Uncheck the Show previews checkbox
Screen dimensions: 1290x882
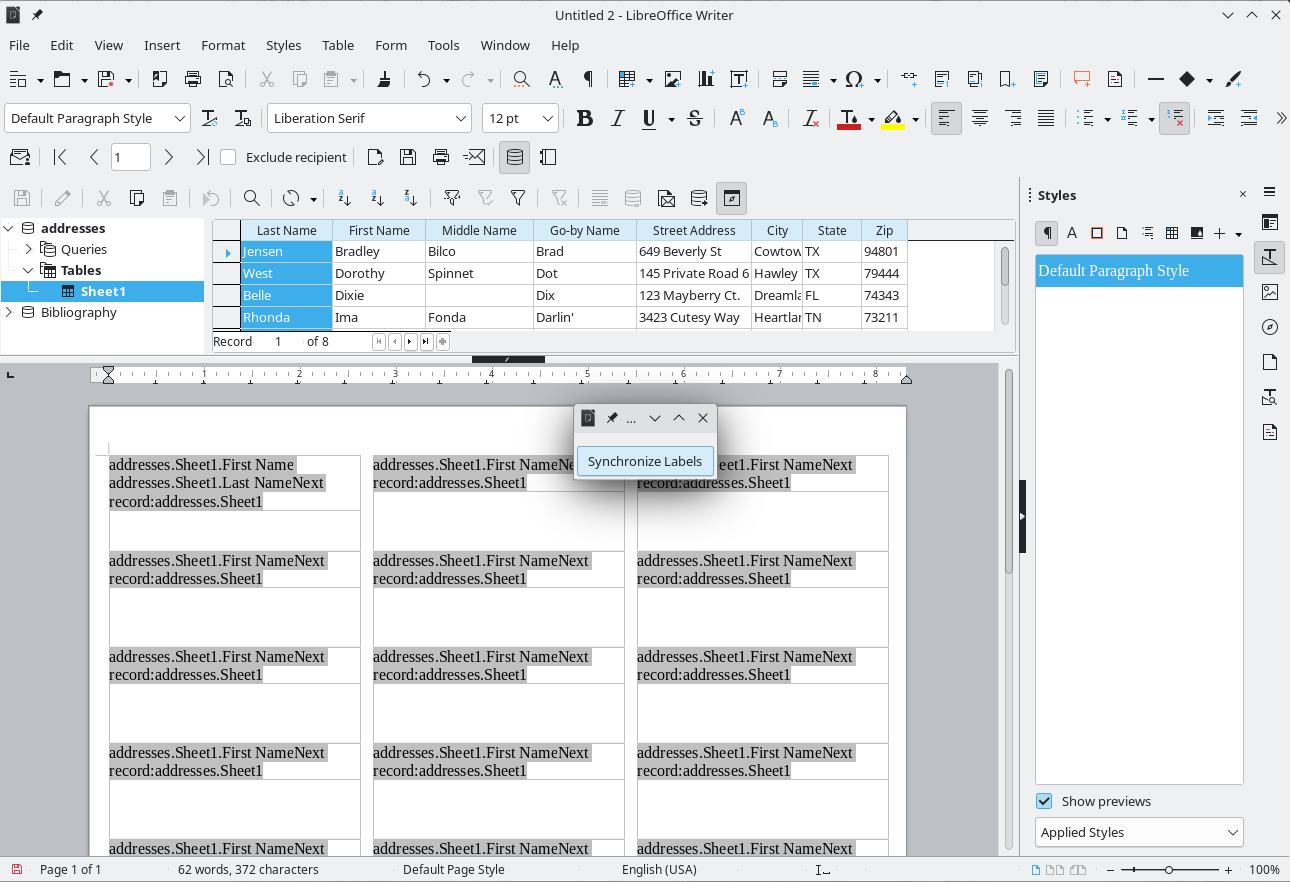1044,801
